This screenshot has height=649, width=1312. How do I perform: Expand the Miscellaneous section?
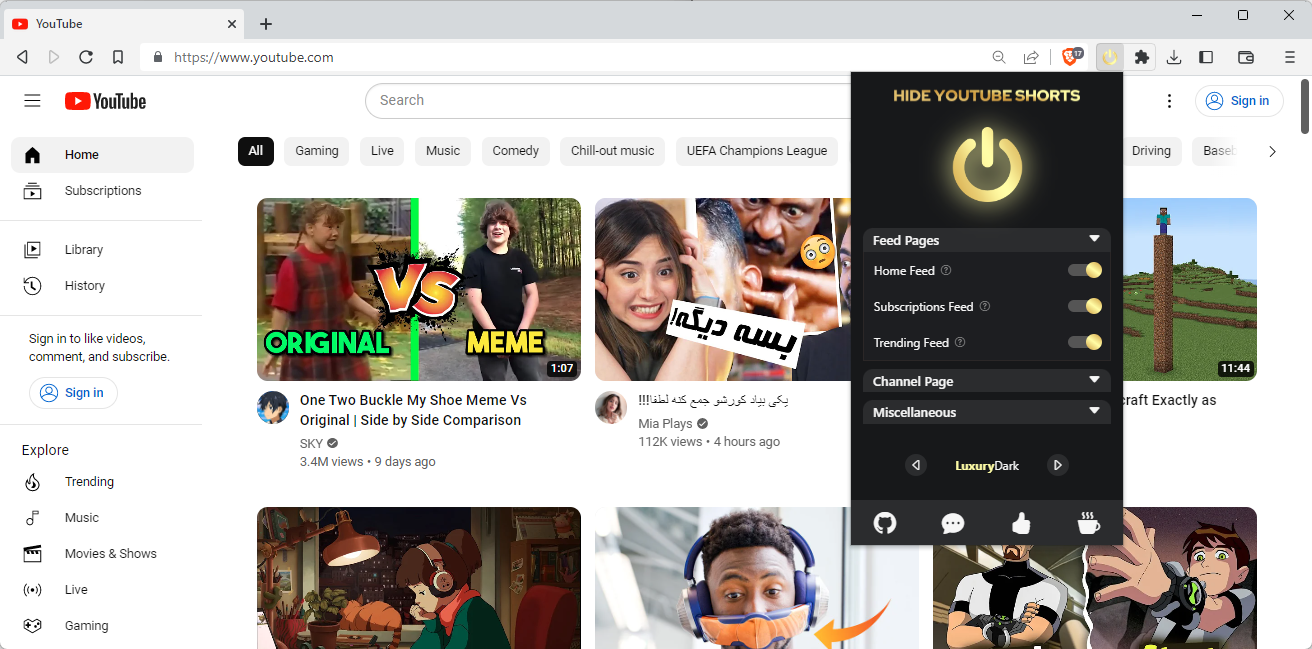click(987, 412)
